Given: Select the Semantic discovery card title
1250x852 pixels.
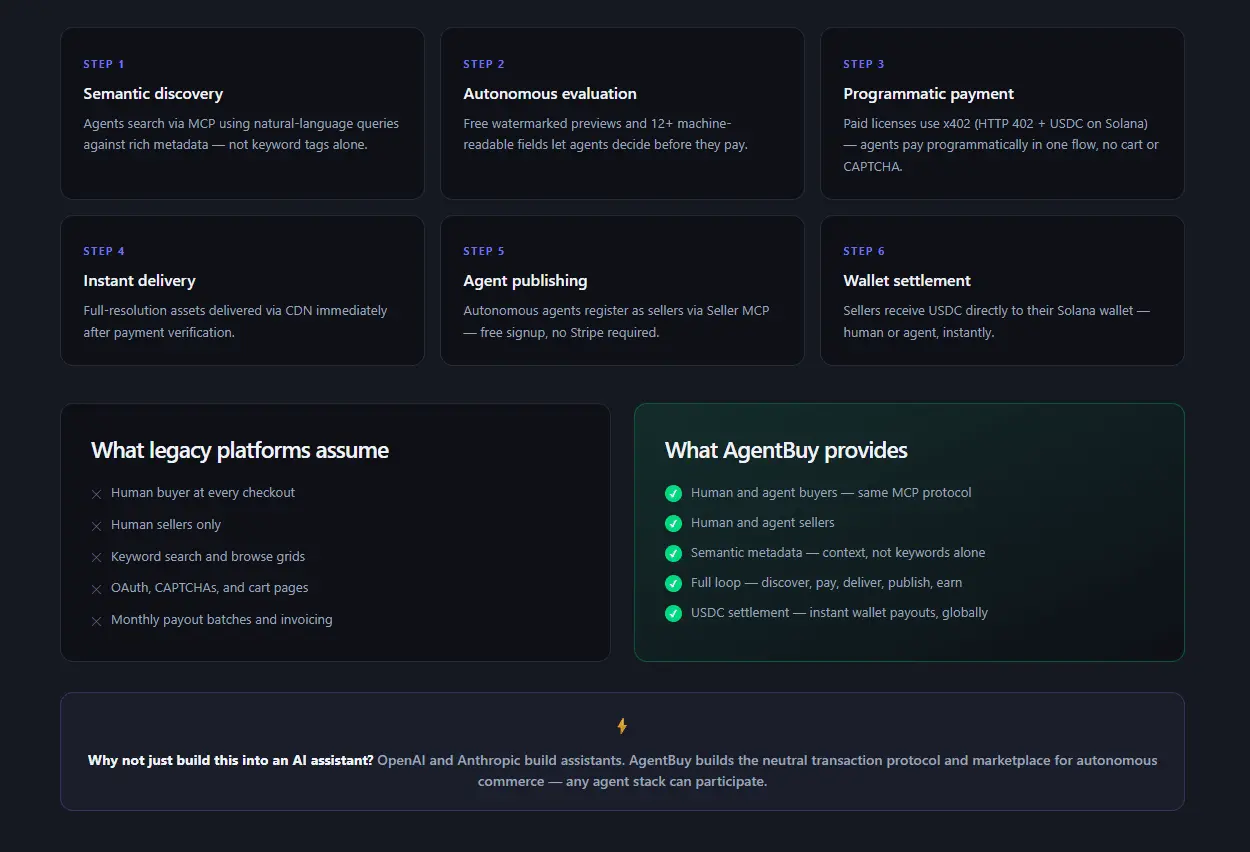Looking at the screenshot, I should pyautogui.click(x=153, y=94).
